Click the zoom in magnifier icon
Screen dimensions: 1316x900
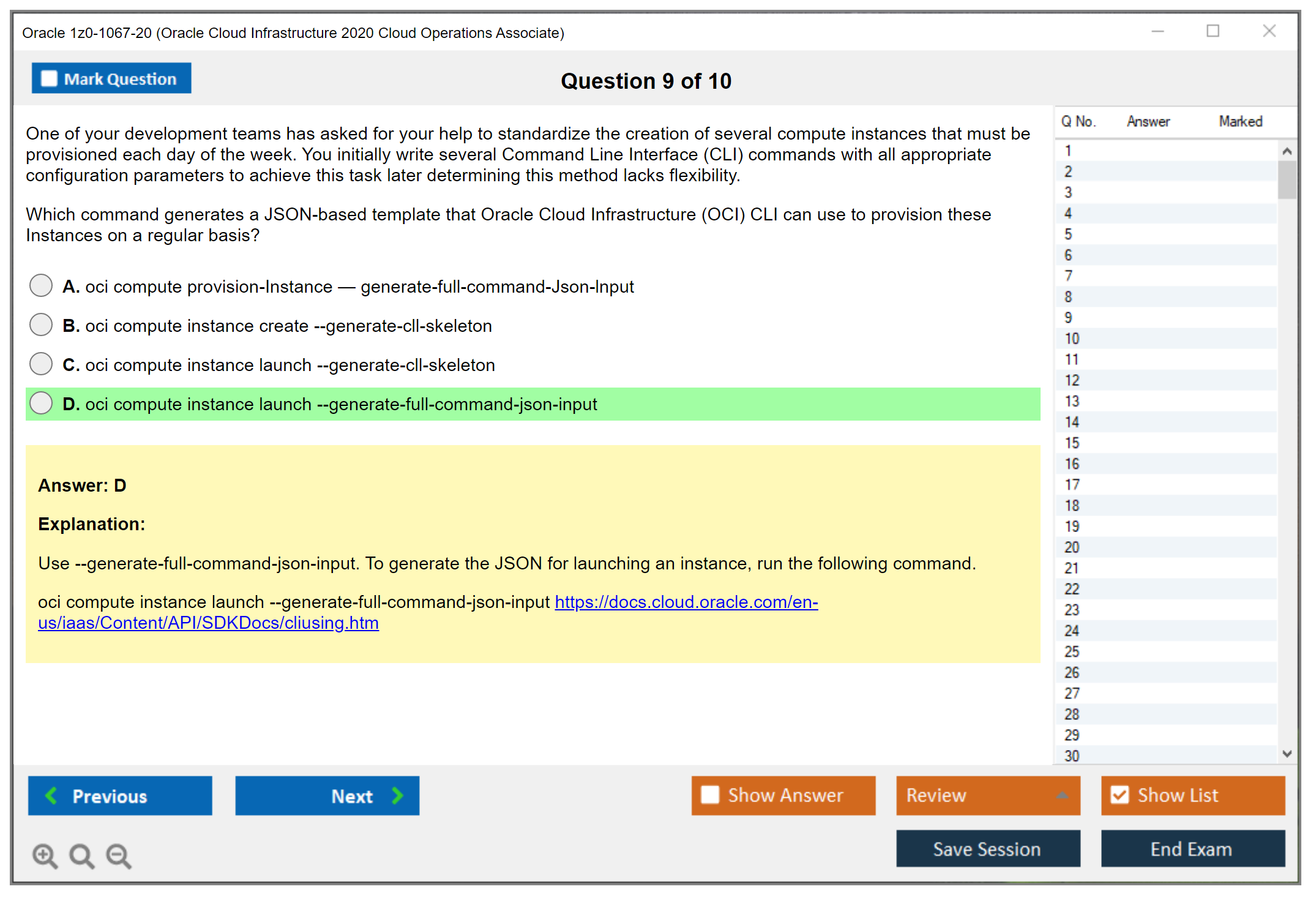pyautogui.click(x=45, y=855)
